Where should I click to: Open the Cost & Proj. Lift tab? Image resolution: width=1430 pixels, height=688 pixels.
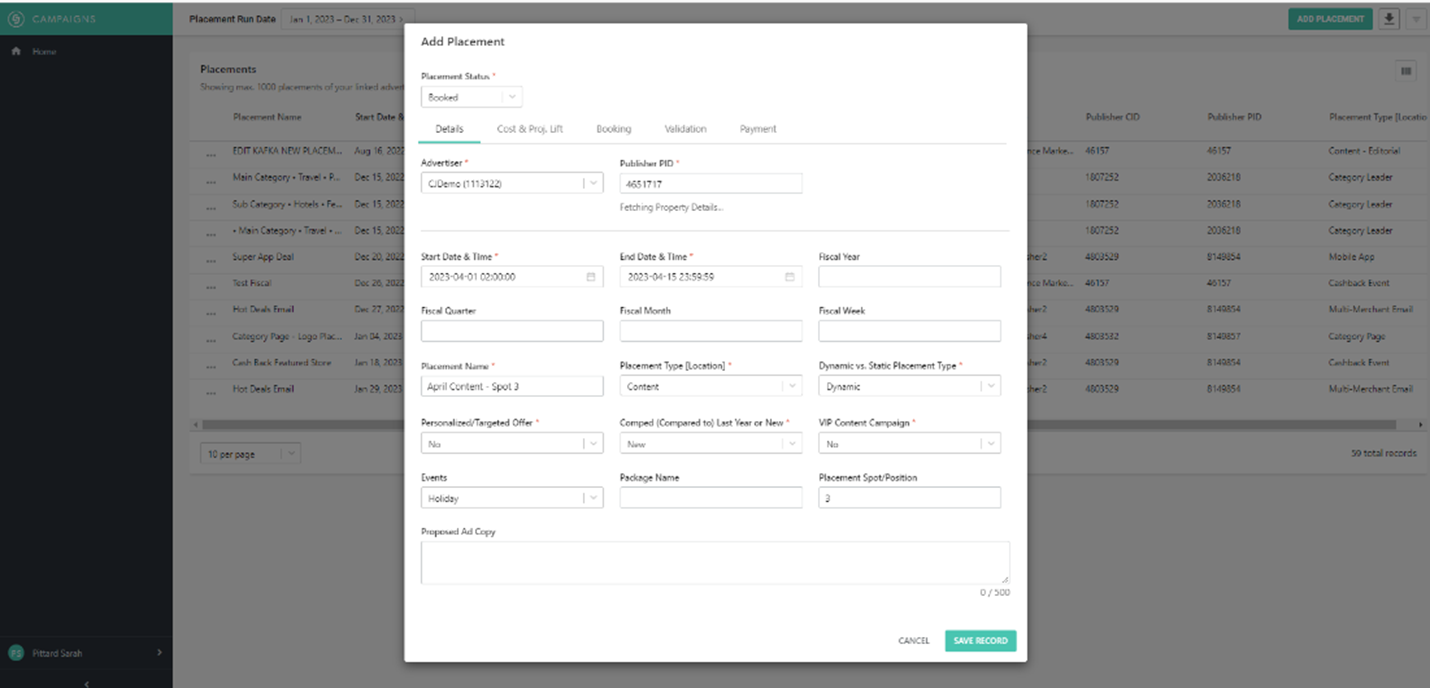pos(533,128)
